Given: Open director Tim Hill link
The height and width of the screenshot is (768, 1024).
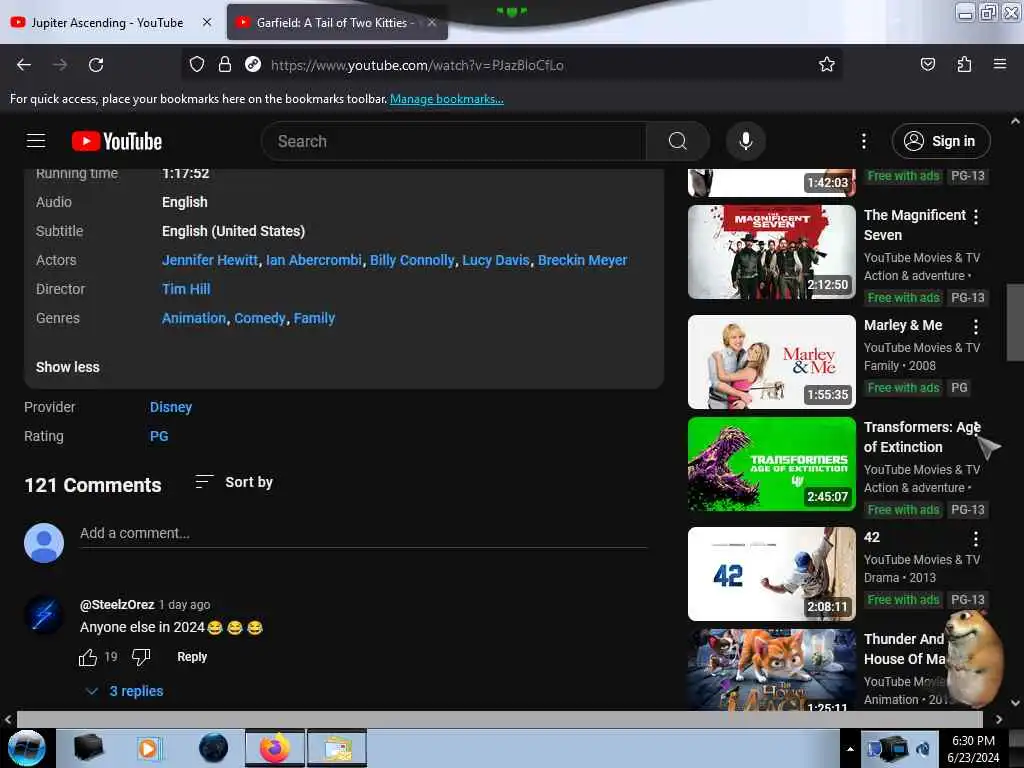Looking at the screenshot, I should tap(186, 289).
